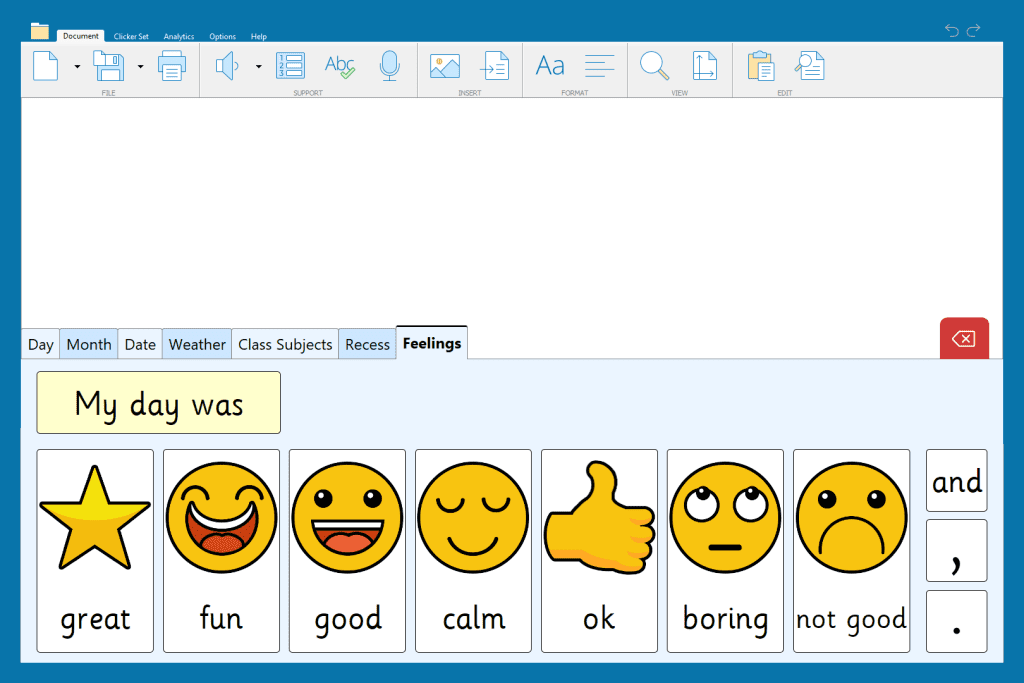Click the redo arrow
This screenshot has width=1024, height=683.
[974, 30]
